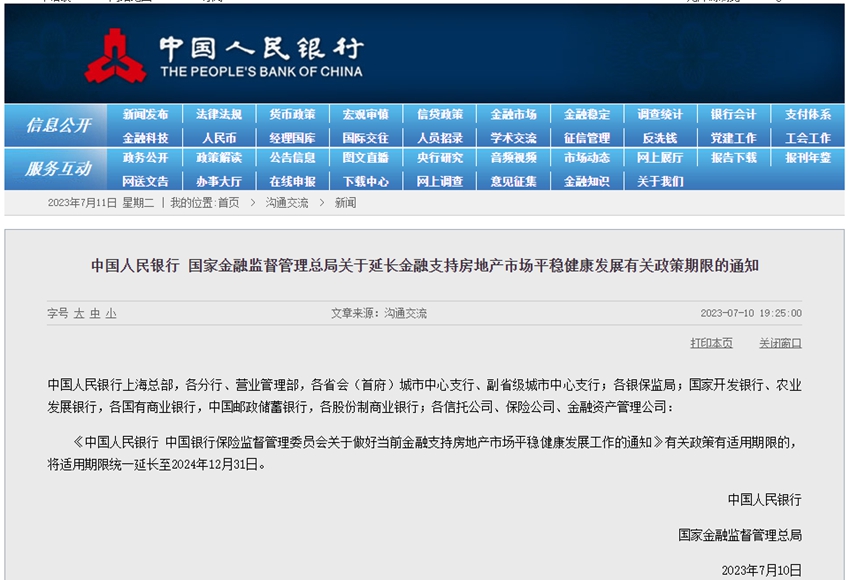Open 央行研究 under 服务互动
The width and height of the screenshot is (850, 580).
(440, 158)
